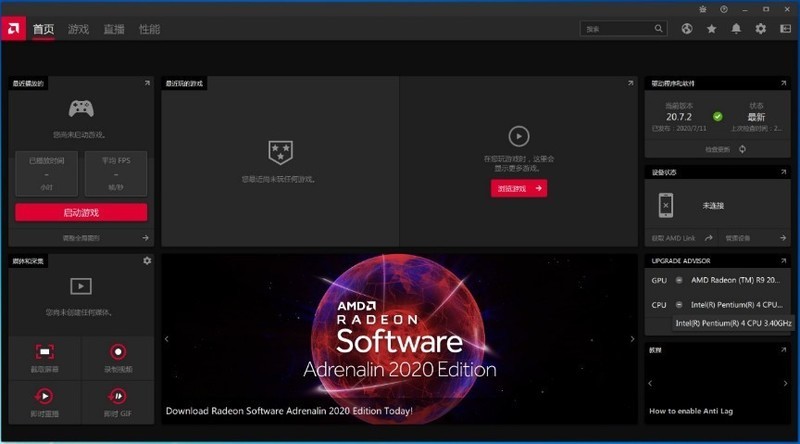
Task: Open settings with the top gear icon
Action: 760,29
